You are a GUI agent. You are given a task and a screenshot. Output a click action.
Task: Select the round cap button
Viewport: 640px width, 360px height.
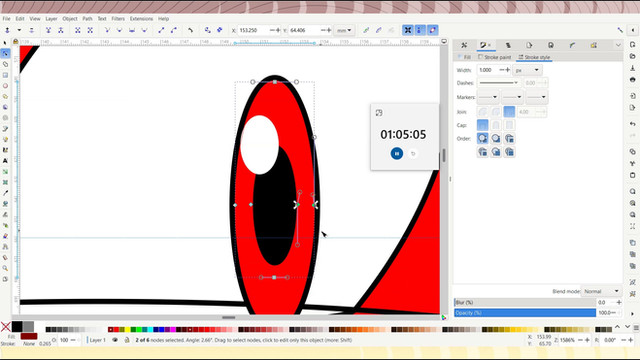496,125
